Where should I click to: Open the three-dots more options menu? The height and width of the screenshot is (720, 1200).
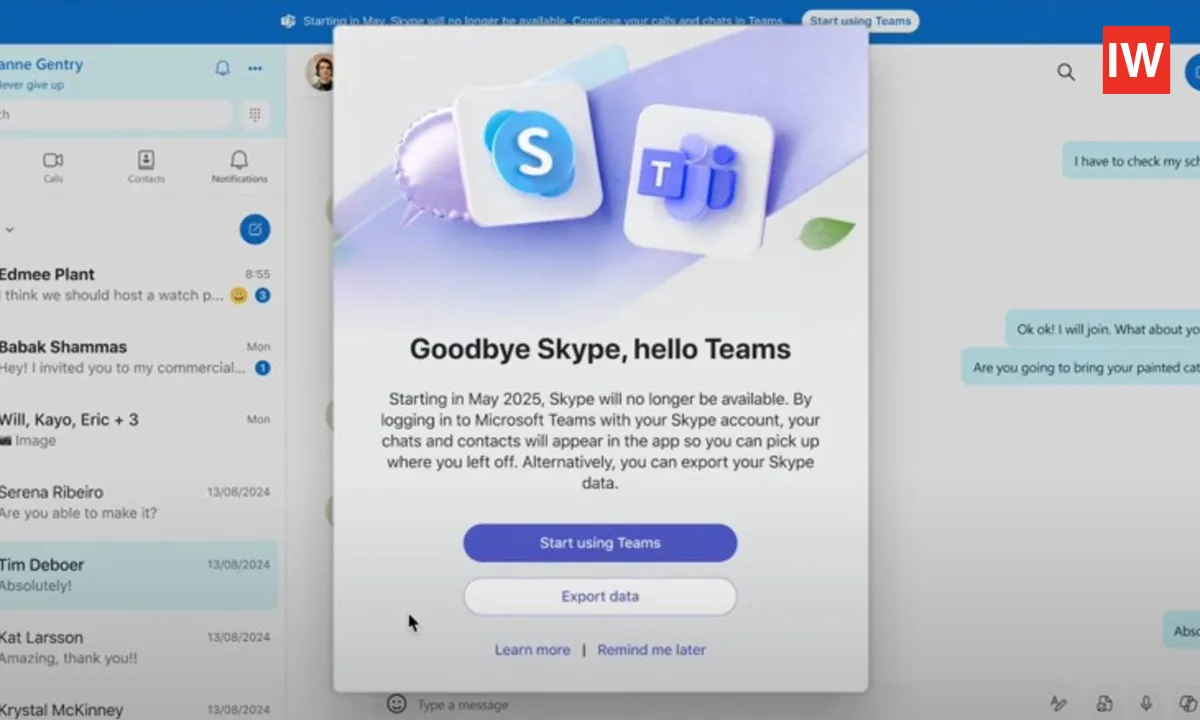[255, 68]
